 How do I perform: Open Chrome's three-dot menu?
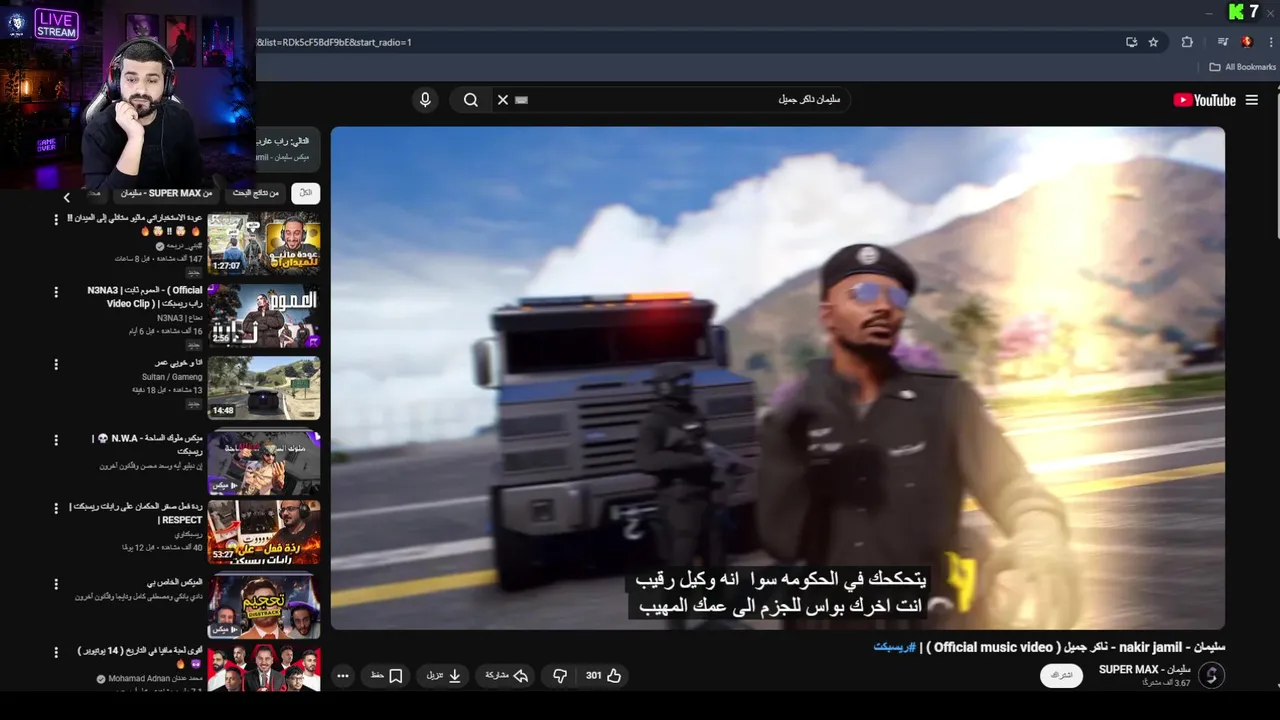coord(1270,42)
